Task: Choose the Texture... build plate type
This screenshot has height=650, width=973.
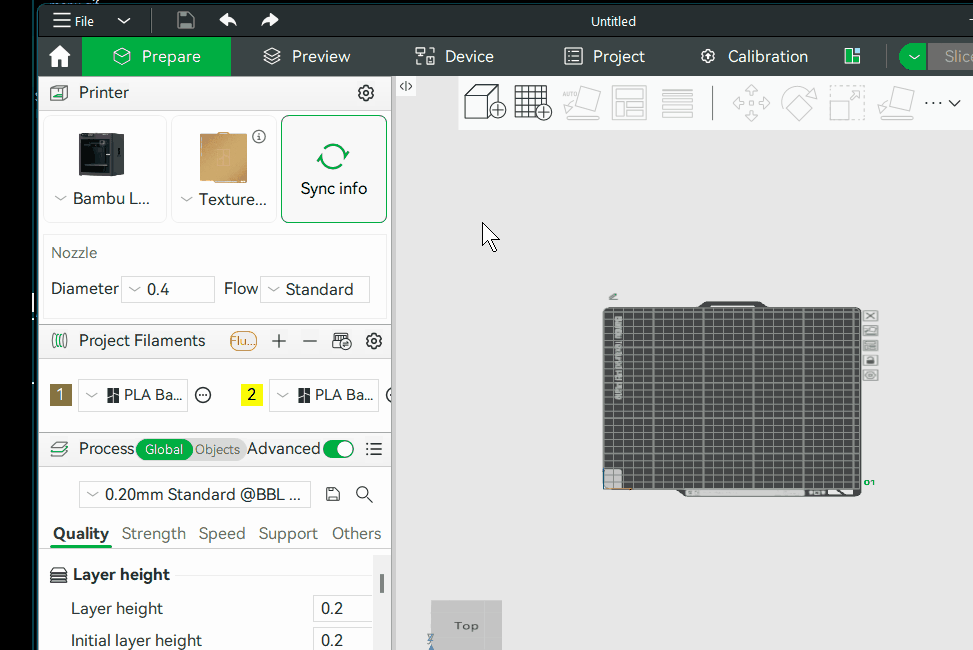Action: [224, 169]
